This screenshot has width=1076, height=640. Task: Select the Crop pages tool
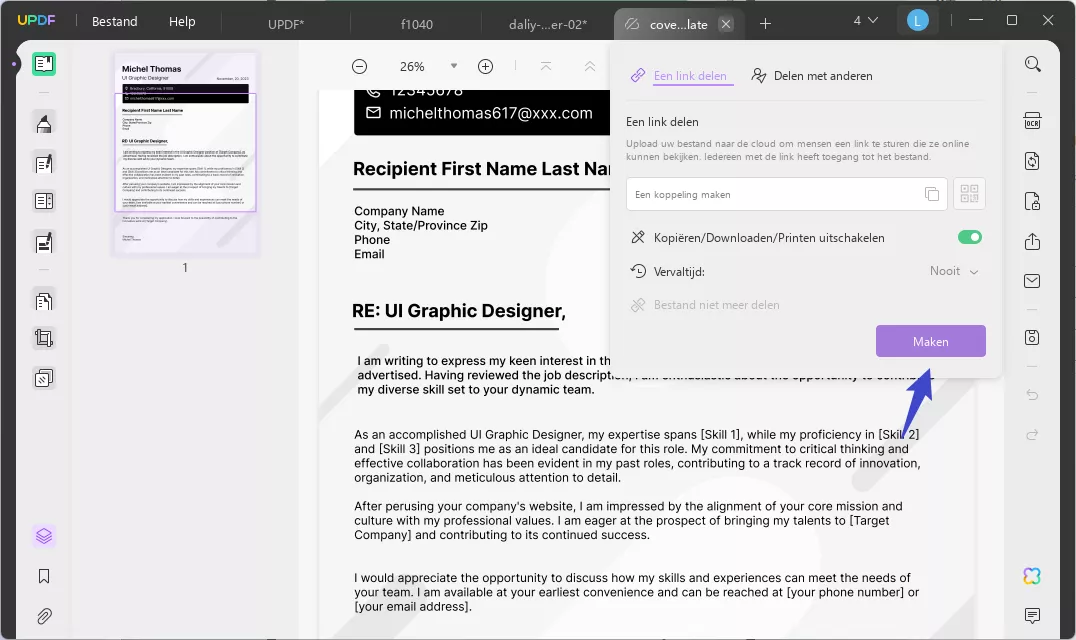click(x=44, y=338)
